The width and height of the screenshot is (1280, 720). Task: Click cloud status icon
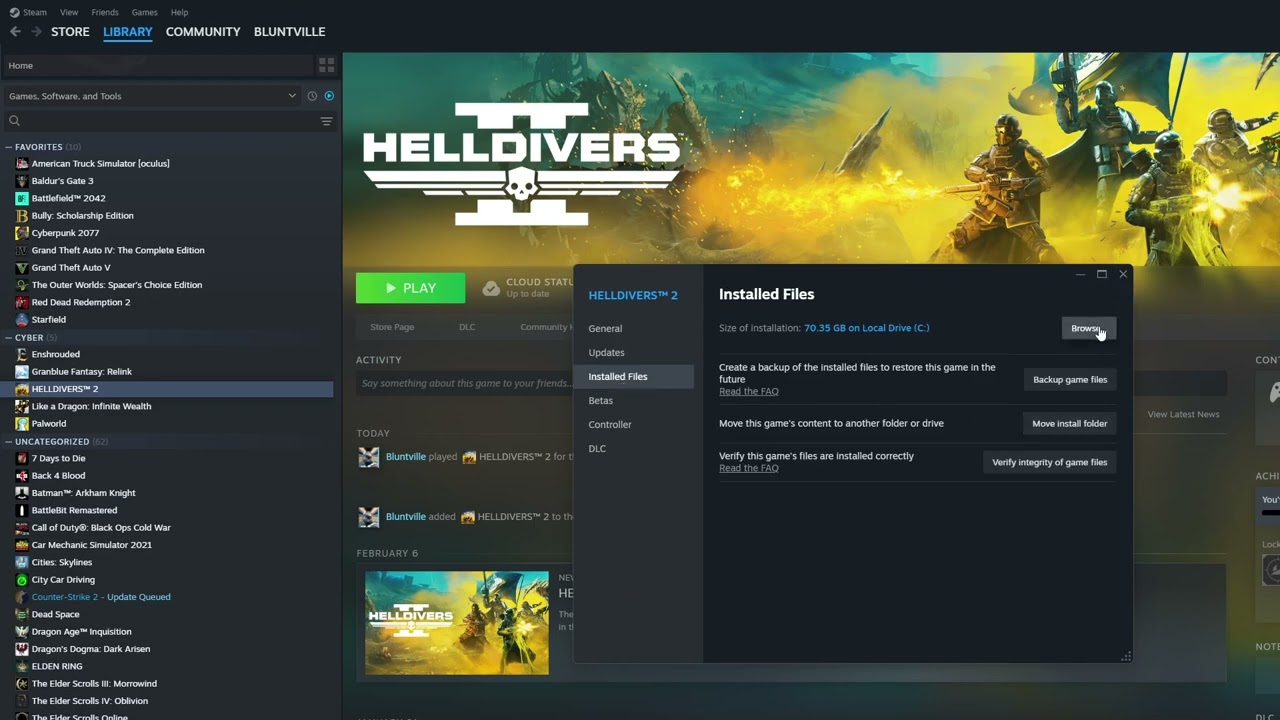point(491,288)
